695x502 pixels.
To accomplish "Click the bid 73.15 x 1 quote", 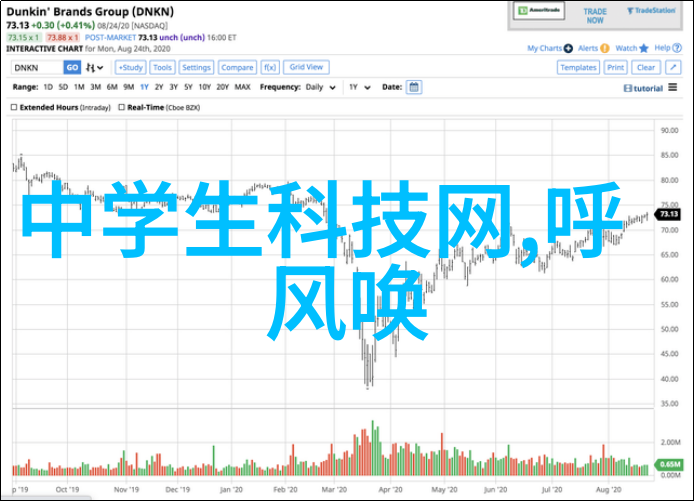I will pyautogui.click(x=24, y=38).
